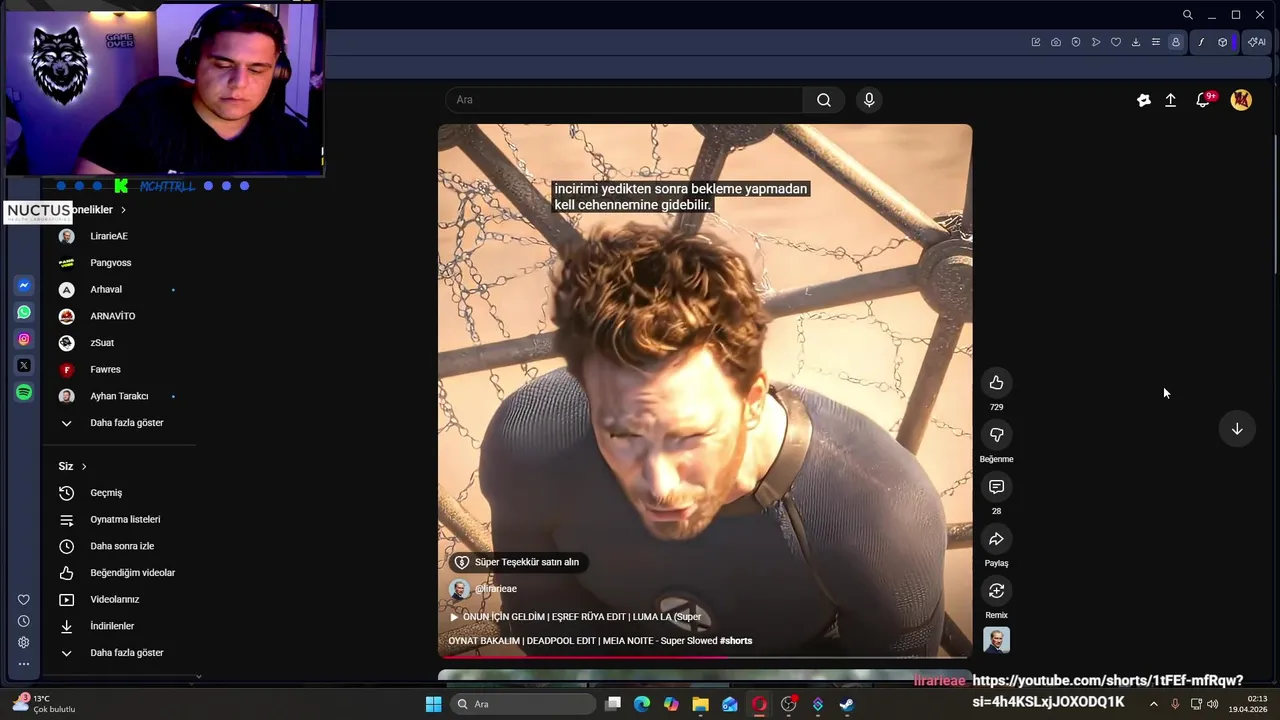
Task: Open Opera ad blocker shield icon
Action: 1076,42
